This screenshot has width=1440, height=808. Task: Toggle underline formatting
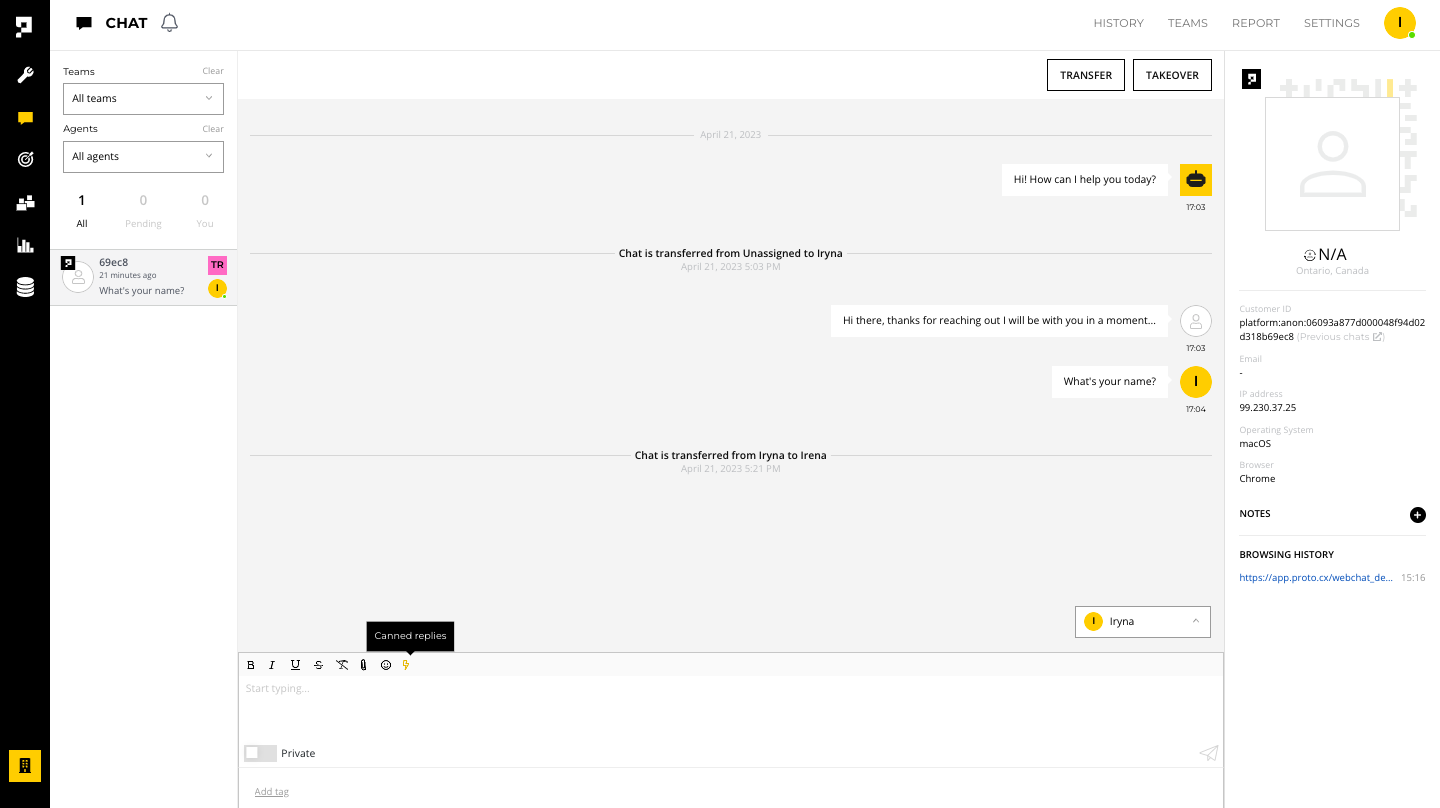point(295,665)
